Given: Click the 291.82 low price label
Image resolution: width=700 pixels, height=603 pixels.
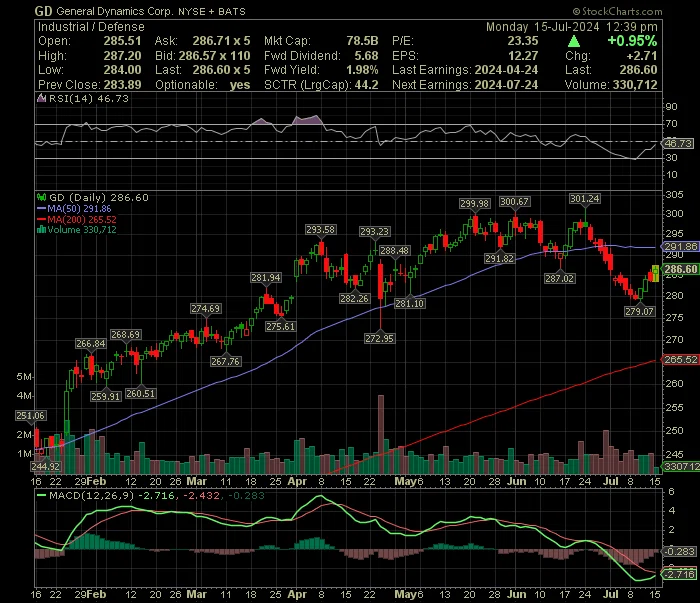Looking at the screenshot, I should pyautogui.click(x=500, y=258).
